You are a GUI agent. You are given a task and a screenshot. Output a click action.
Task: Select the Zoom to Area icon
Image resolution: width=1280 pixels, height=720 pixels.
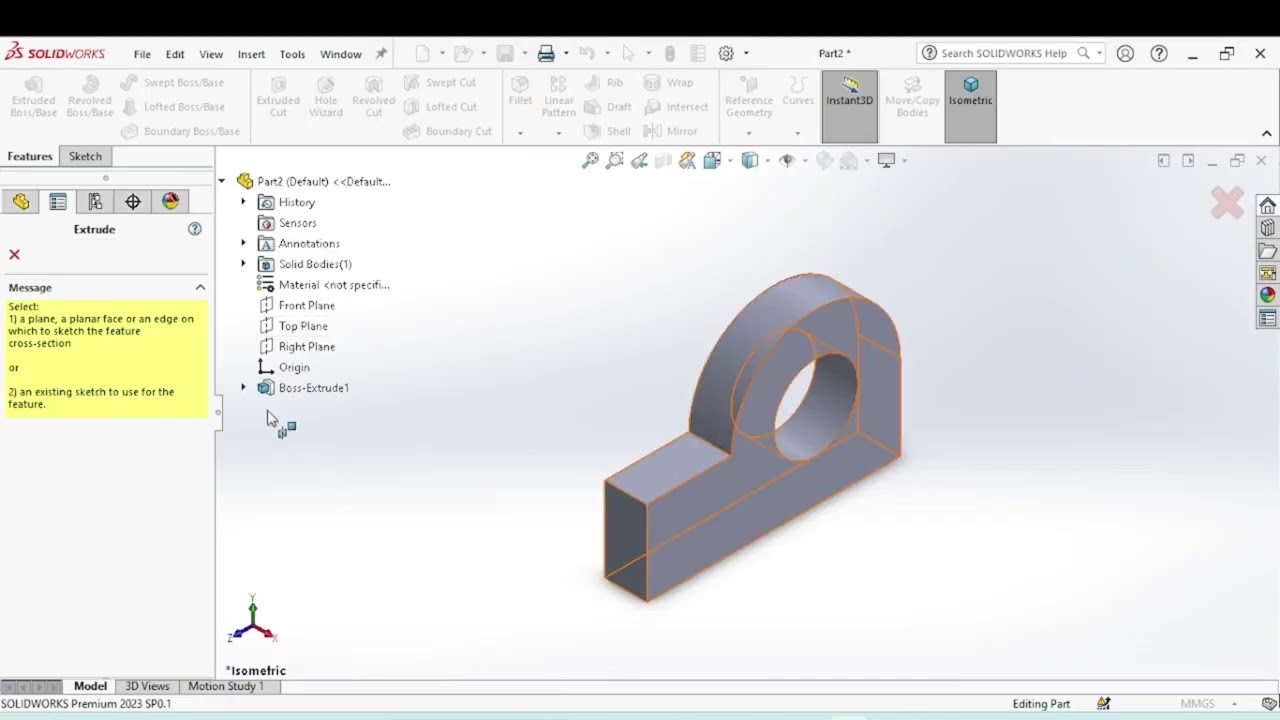(614, 160)
